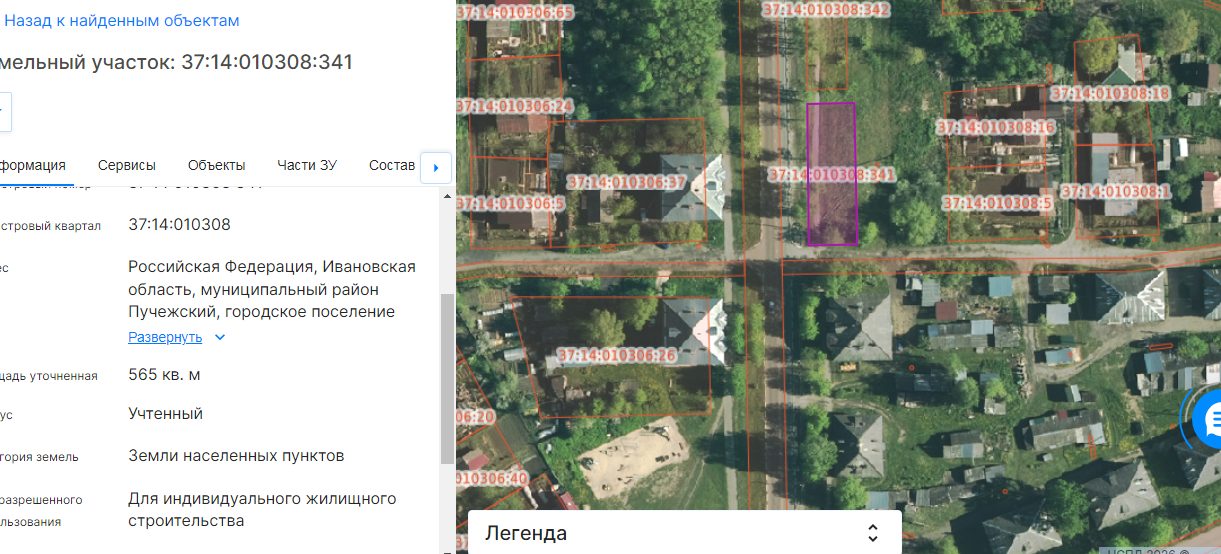Open the Состав tab

point(392,166)
